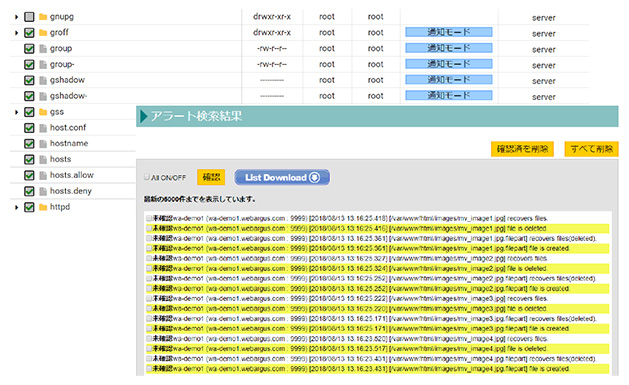Click the gnupg folder name

point(62,17)
